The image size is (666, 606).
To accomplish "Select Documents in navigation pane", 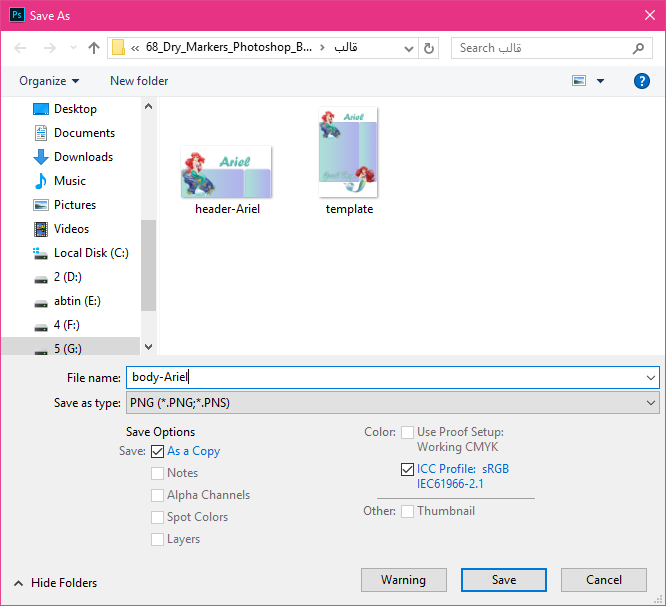I will pos(84,133).
